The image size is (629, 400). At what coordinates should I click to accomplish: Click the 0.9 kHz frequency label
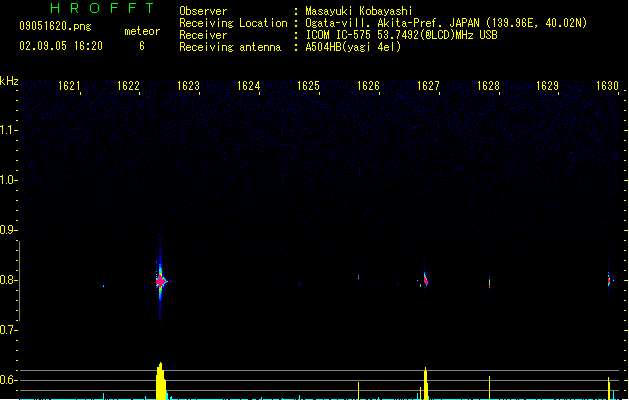pyautogui.click(x=8, y=230)
